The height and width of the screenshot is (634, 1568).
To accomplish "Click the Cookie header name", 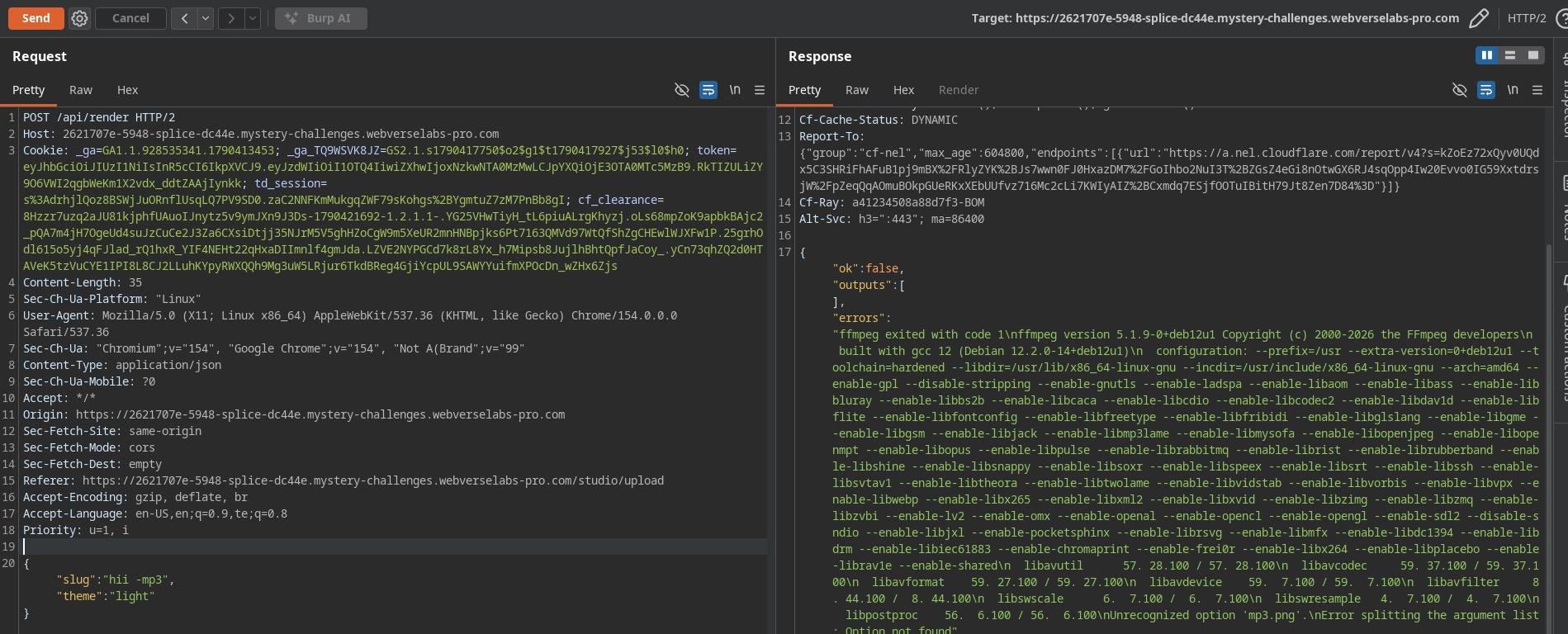I will tap(43, 150).
